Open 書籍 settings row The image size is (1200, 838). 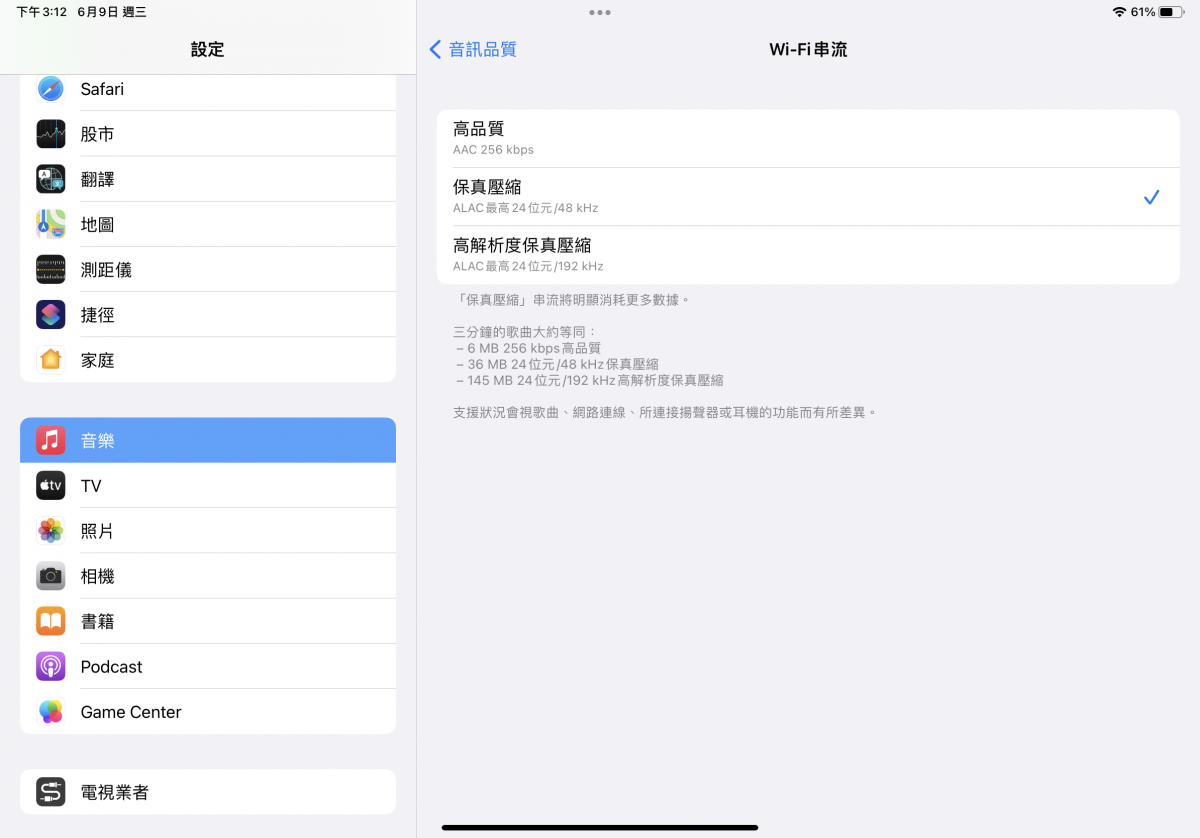(x=208, y=621)
